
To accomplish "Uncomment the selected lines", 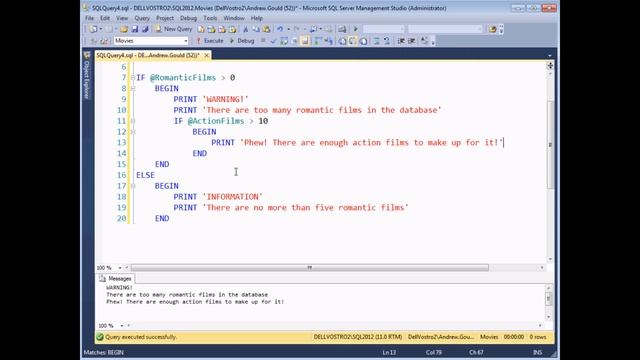I will (387, 41).
